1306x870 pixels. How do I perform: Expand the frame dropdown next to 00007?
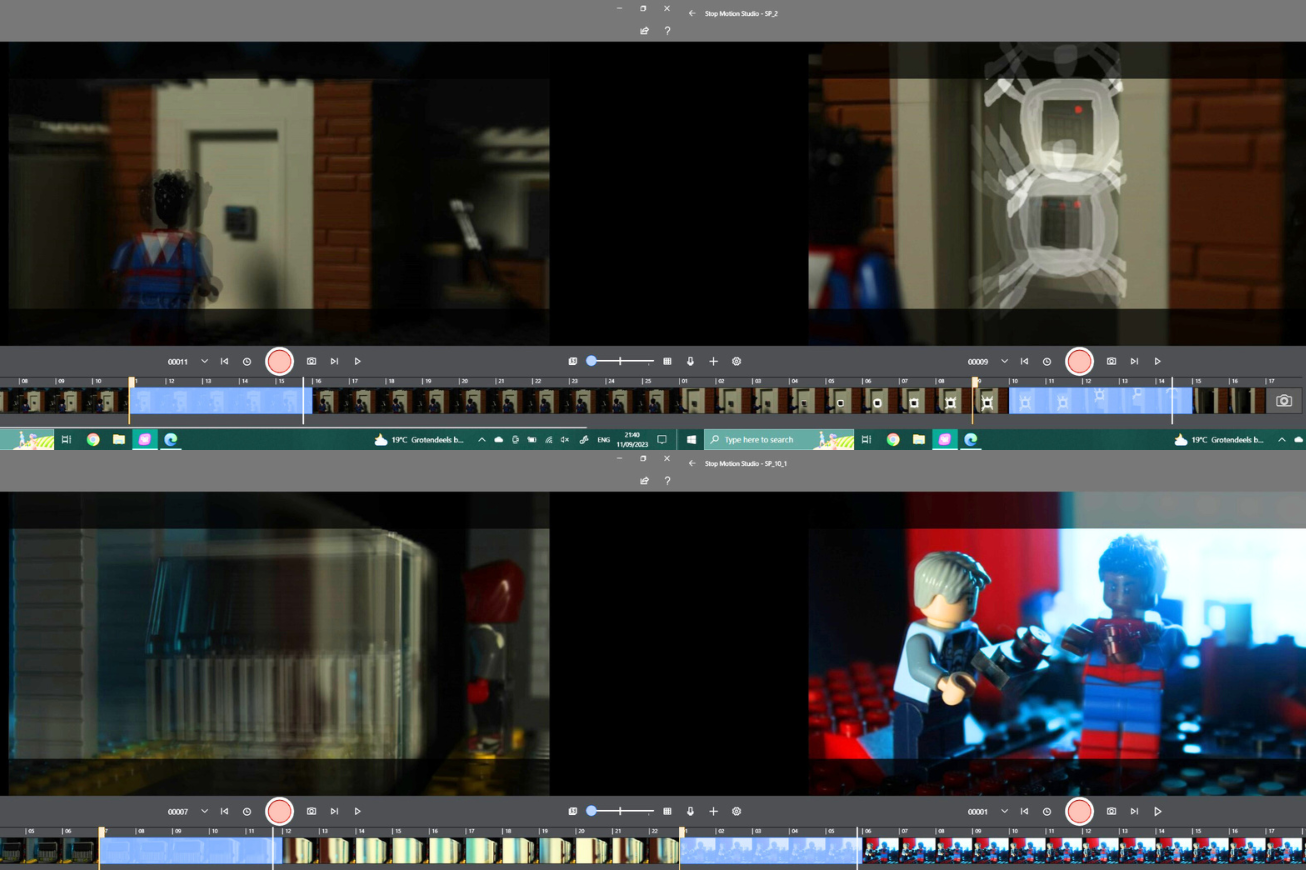(204, 812)
